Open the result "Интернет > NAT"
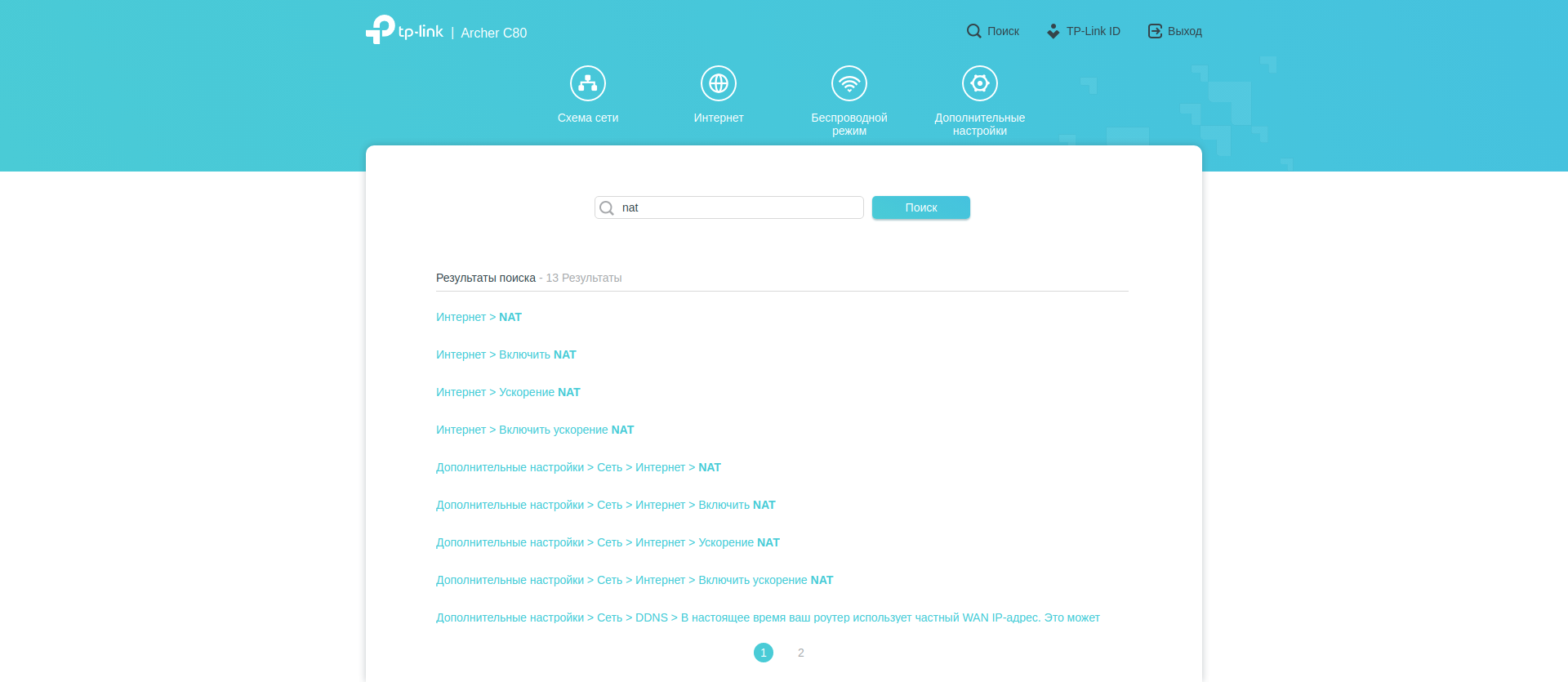 (479, 317)
